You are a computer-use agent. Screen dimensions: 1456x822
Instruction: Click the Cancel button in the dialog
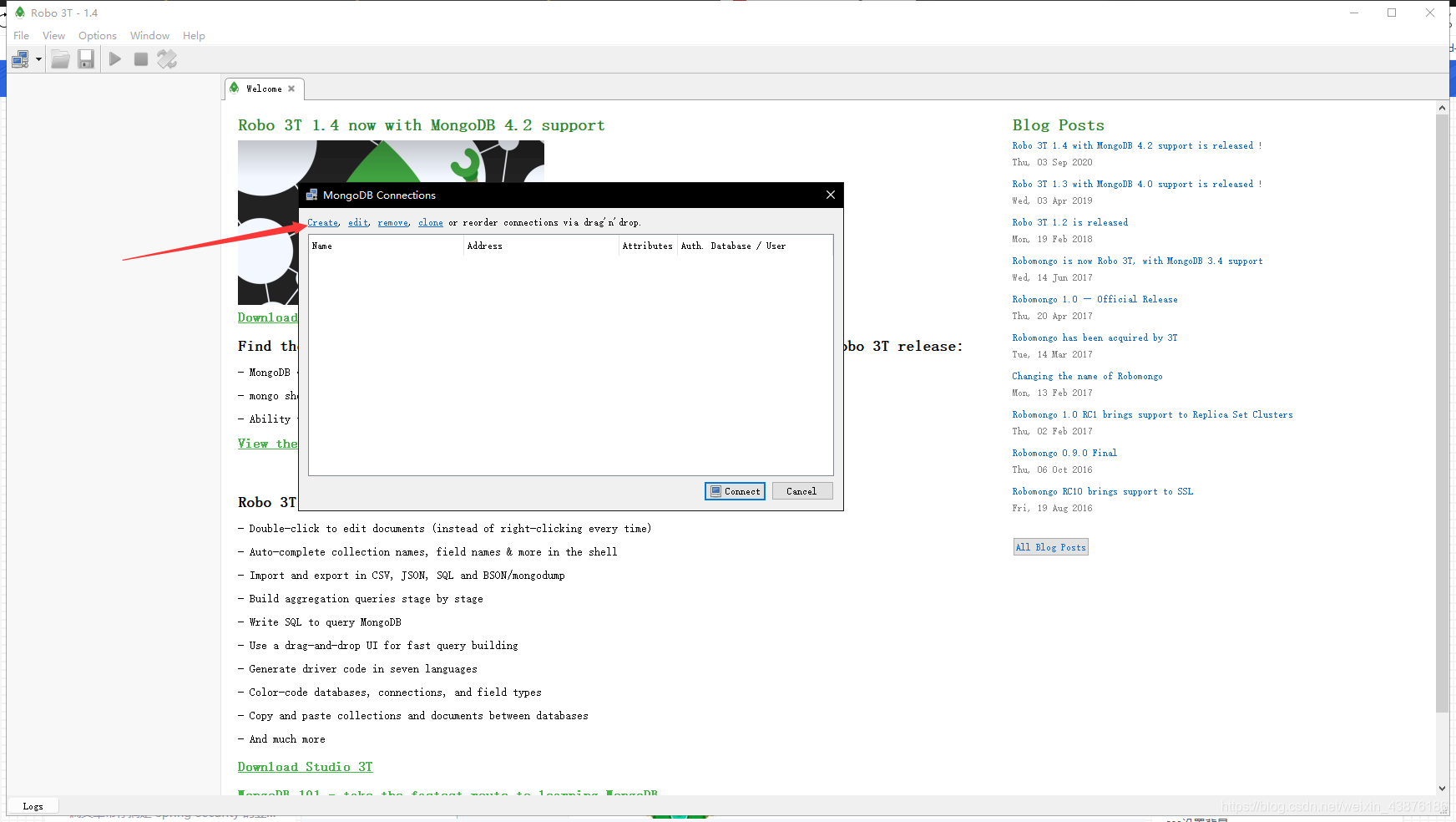(x=802, y=491)
